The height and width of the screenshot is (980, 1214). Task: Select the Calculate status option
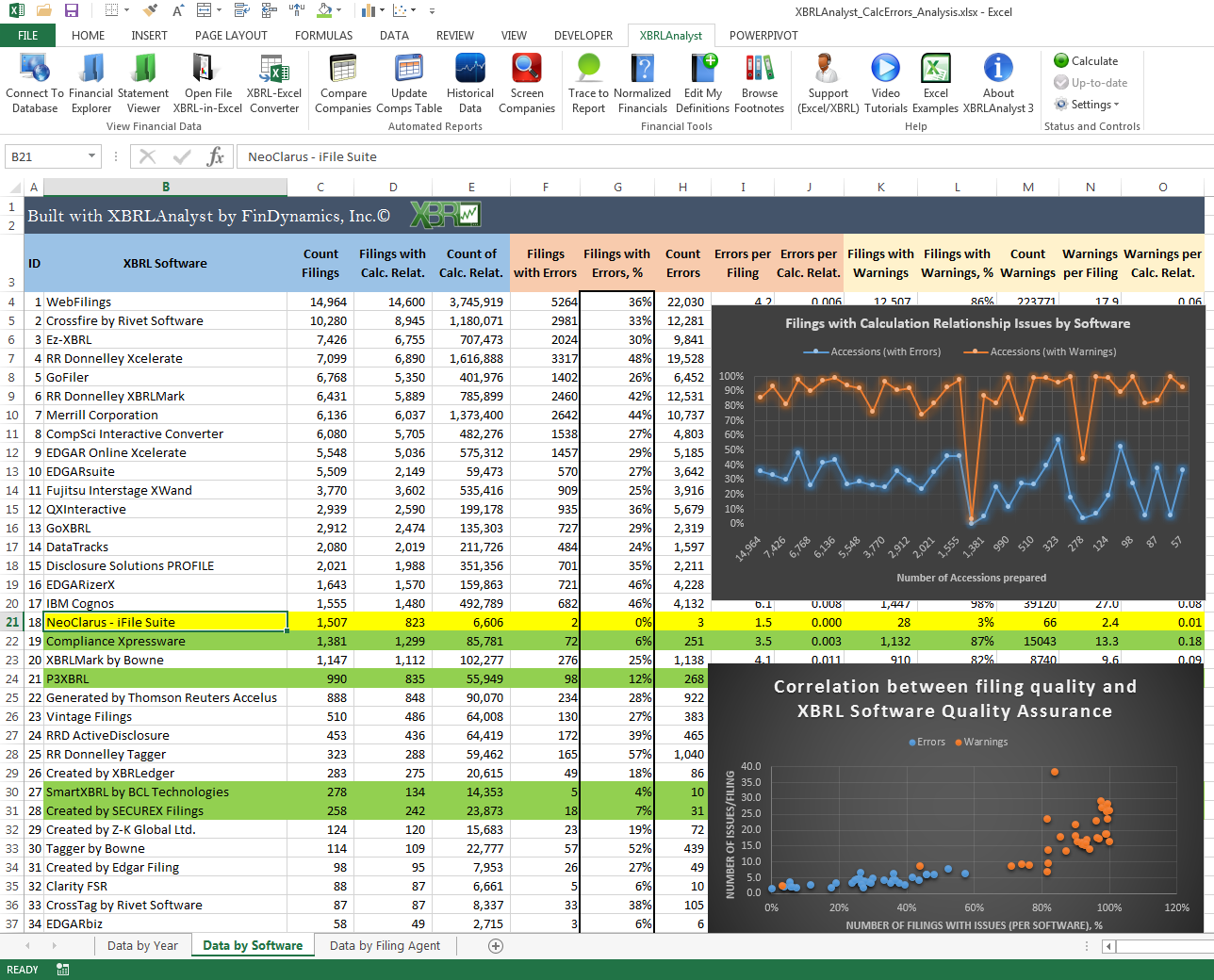(1090, 60)
